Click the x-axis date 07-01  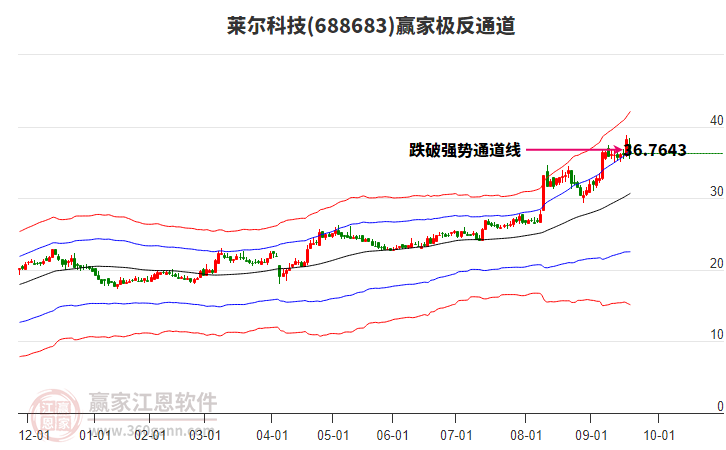tap(456, 435)
